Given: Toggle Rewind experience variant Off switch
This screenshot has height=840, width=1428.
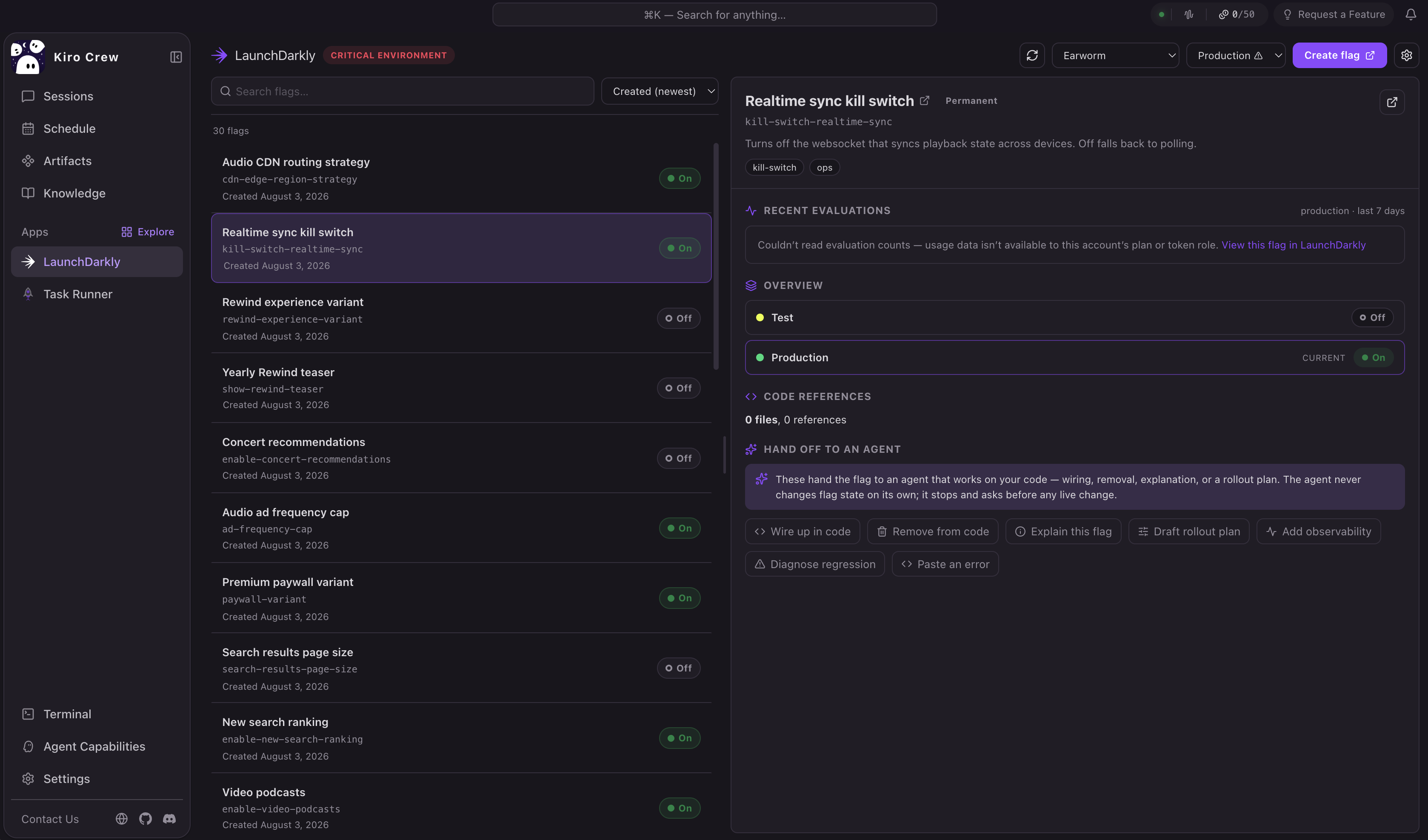Looking at the screenshot, I should click(678, 319).
